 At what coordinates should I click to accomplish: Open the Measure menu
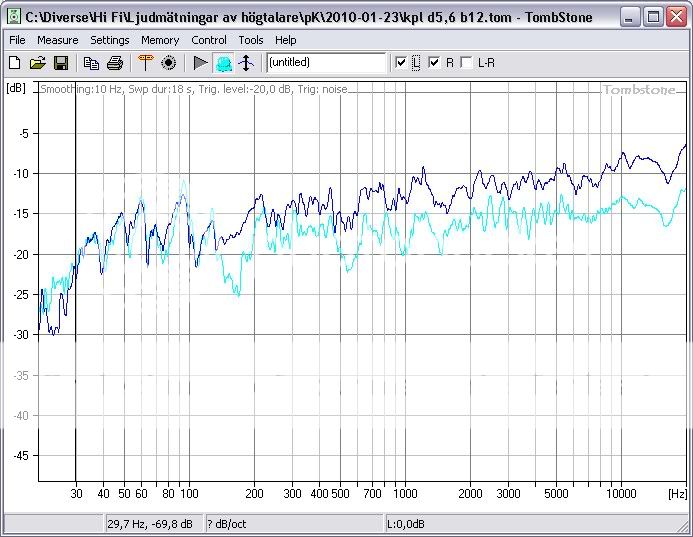tap(57, 40)
